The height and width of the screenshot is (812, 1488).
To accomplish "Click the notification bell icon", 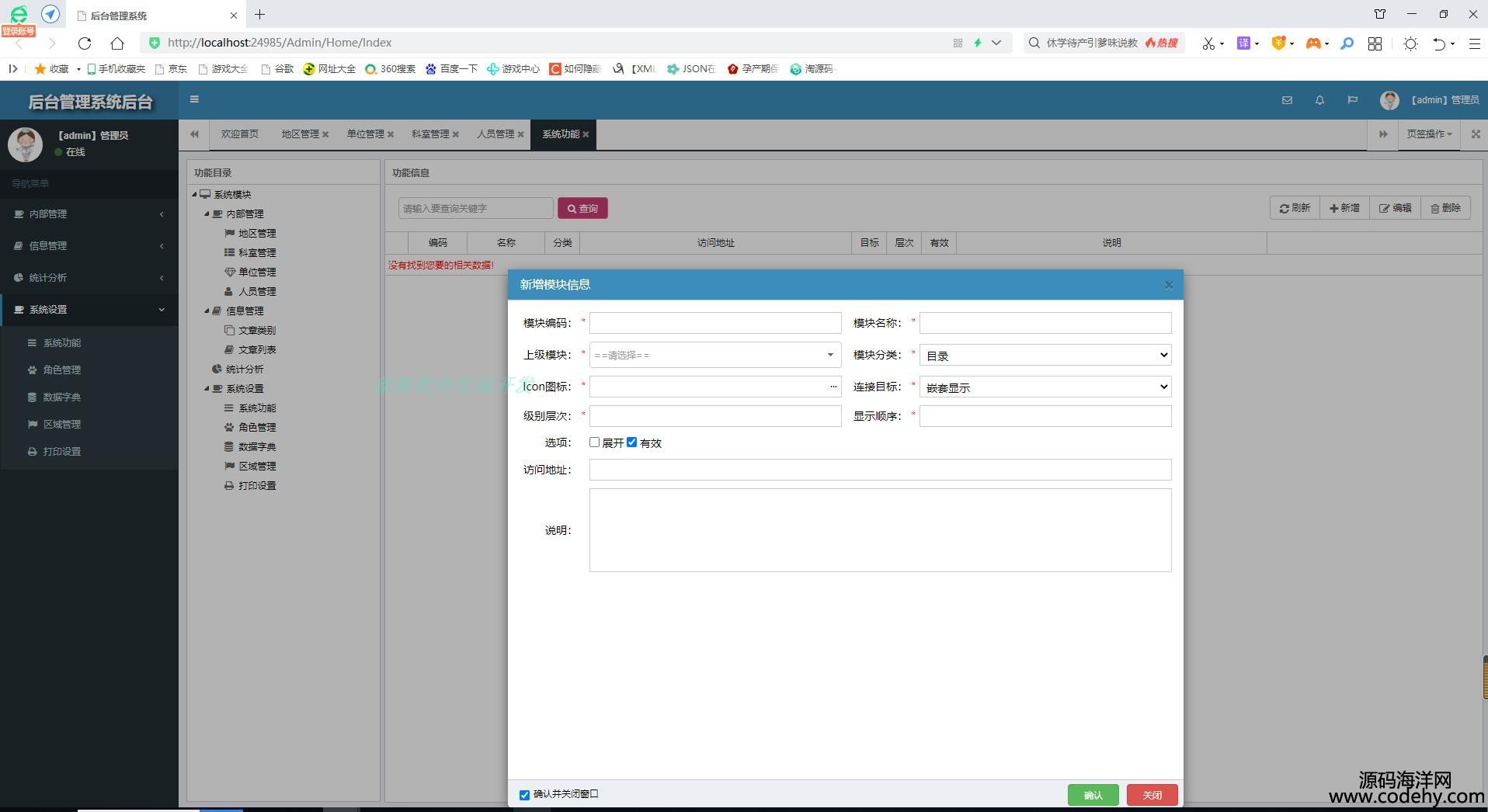I will click(x=1319, y=100).
